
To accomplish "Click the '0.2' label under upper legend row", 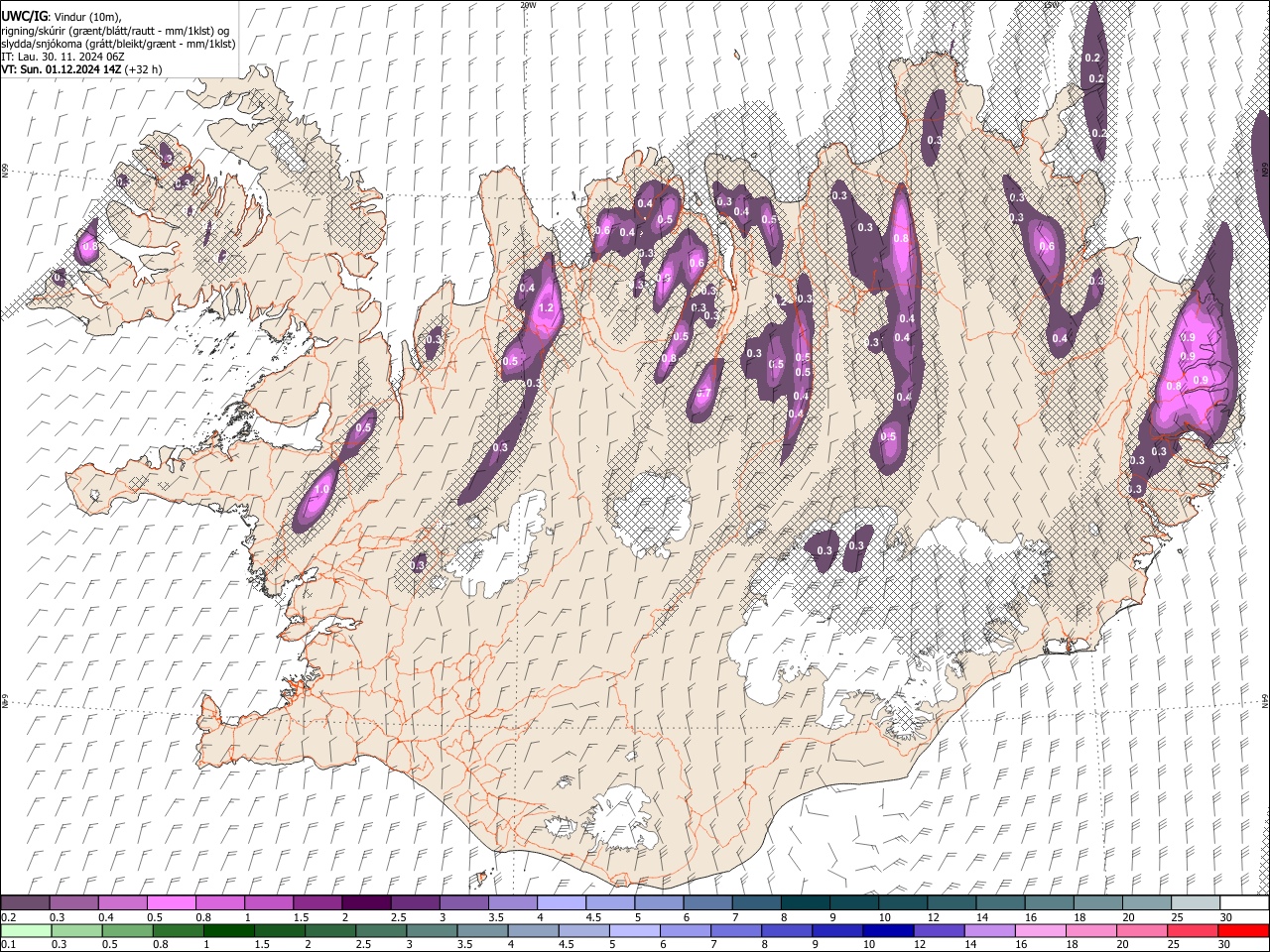I will pyautogui.click(x=7, y=917).
